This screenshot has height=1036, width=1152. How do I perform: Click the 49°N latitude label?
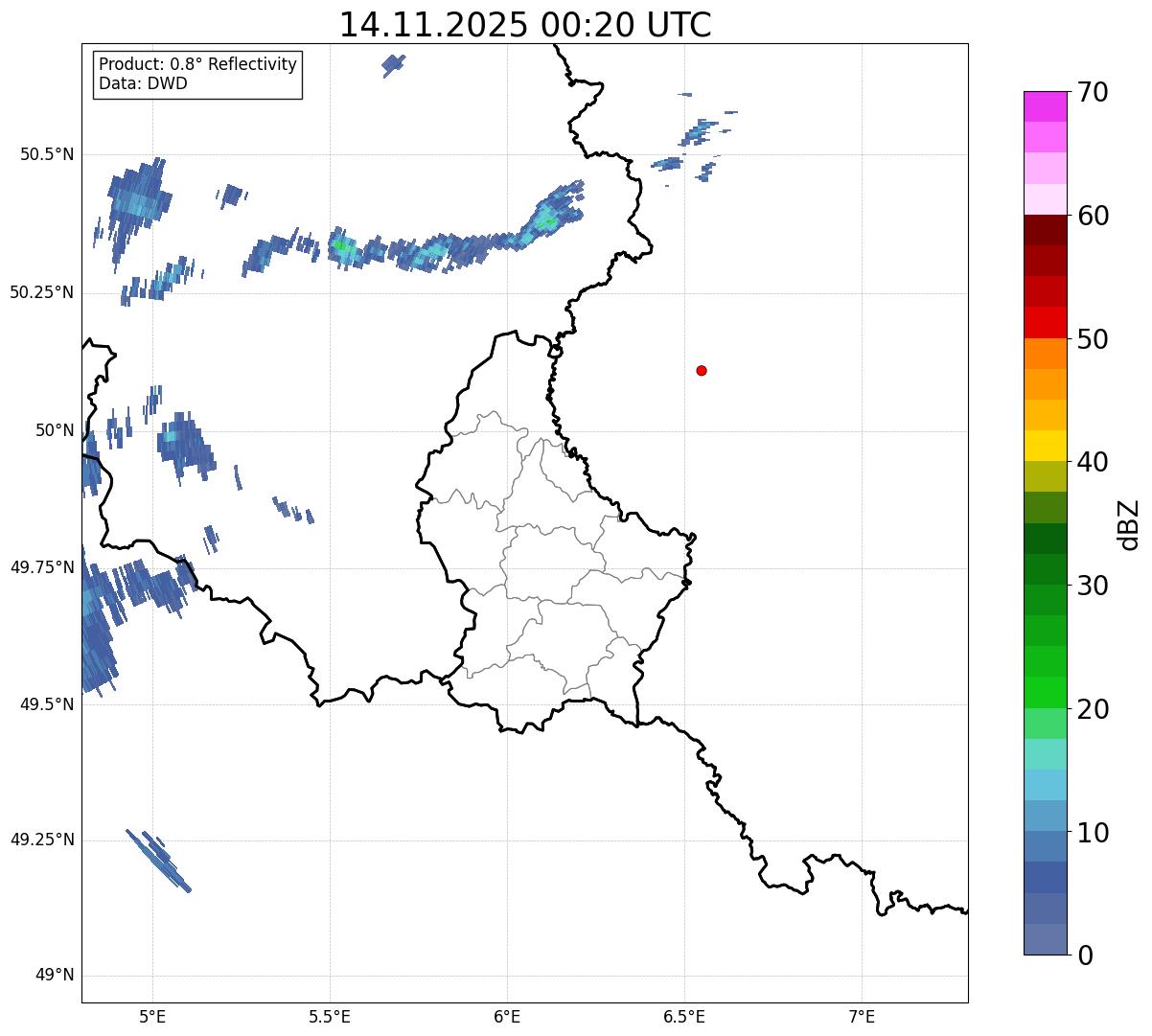click(x=55, y=976)
